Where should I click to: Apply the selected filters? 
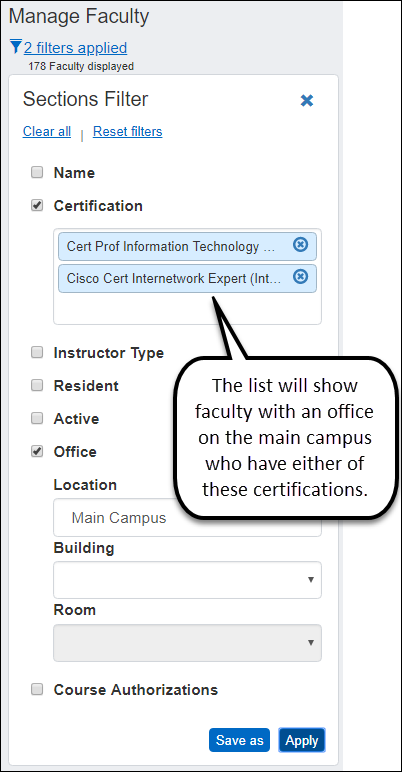pos(302,740)
